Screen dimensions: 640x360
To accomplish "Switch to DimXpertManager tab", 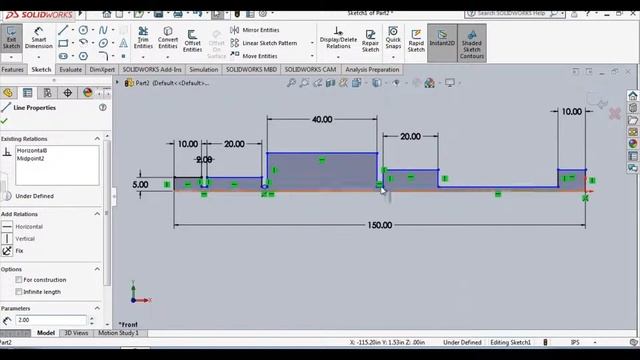I will click(x=67, y=93).
